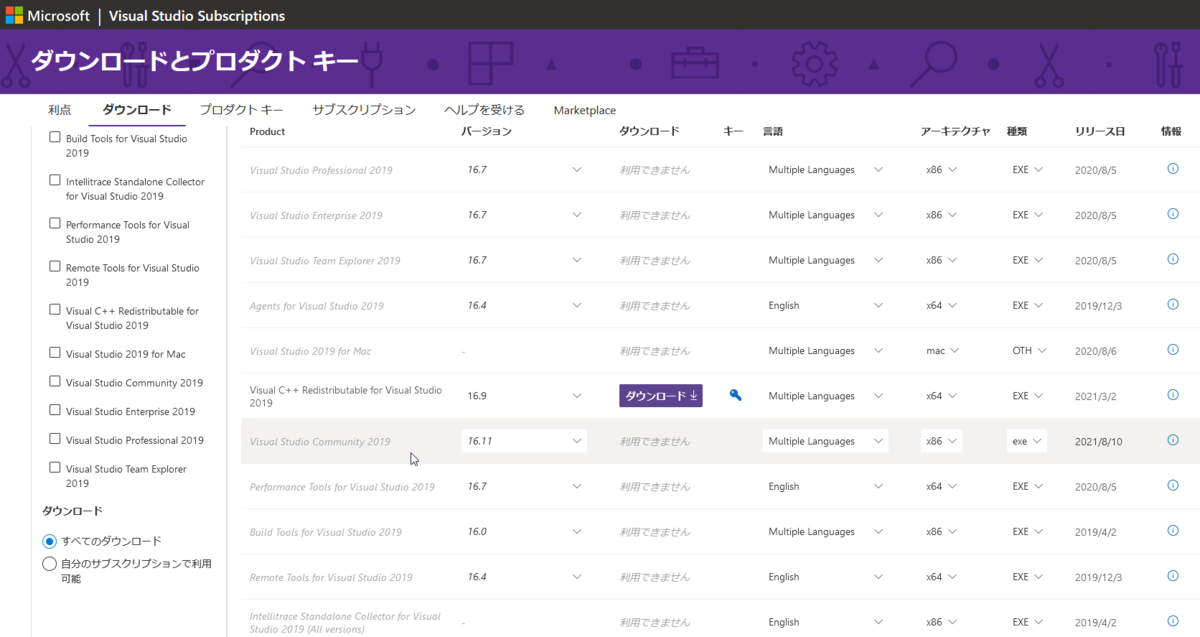Screen dimensions: 1200x637
Task: Open architecture dropdown for Visual Studio 2019 for Mac
Action: pyautogui.click(x=941, y=351)
